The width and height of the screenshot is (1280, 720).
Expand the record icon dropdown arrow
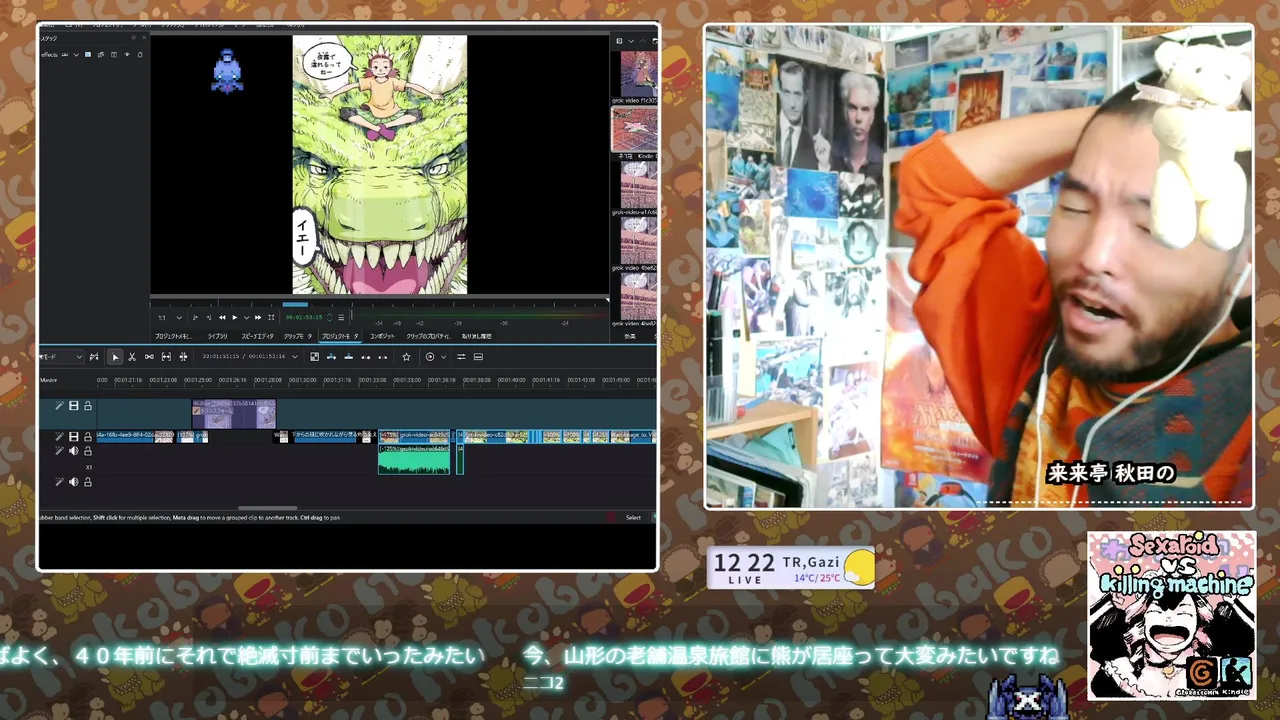pos(443,357)
